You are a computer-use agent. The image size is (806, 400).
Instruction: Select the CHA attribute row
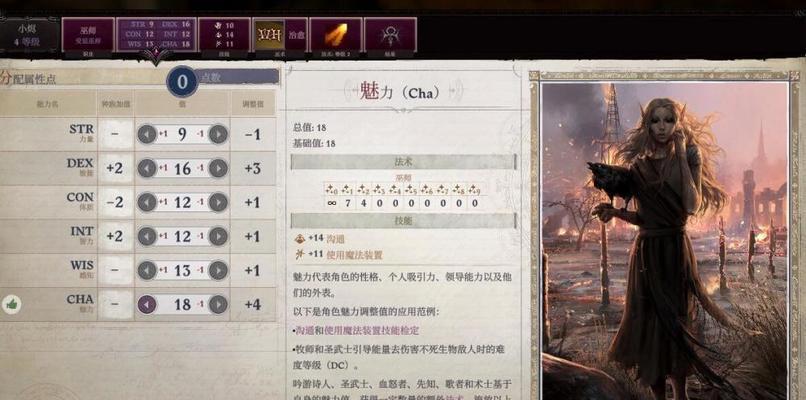tap(138, 304)
